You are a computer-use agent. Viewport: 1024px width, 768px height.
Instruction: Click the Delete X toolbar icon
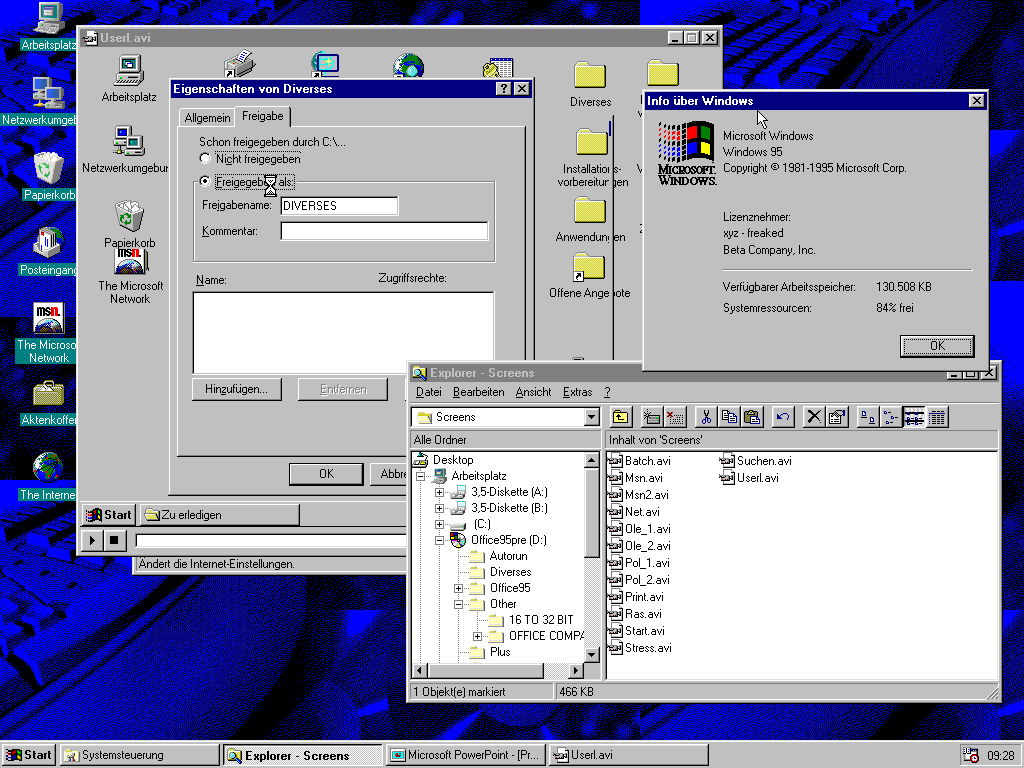814,417
